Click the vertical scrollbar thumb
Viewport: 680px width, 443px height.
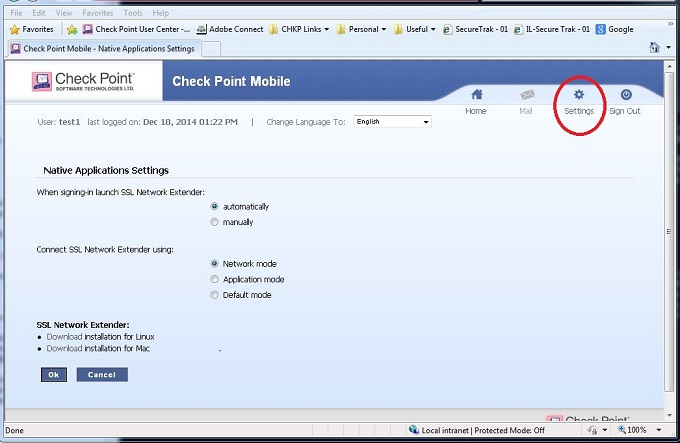(669, 232)
